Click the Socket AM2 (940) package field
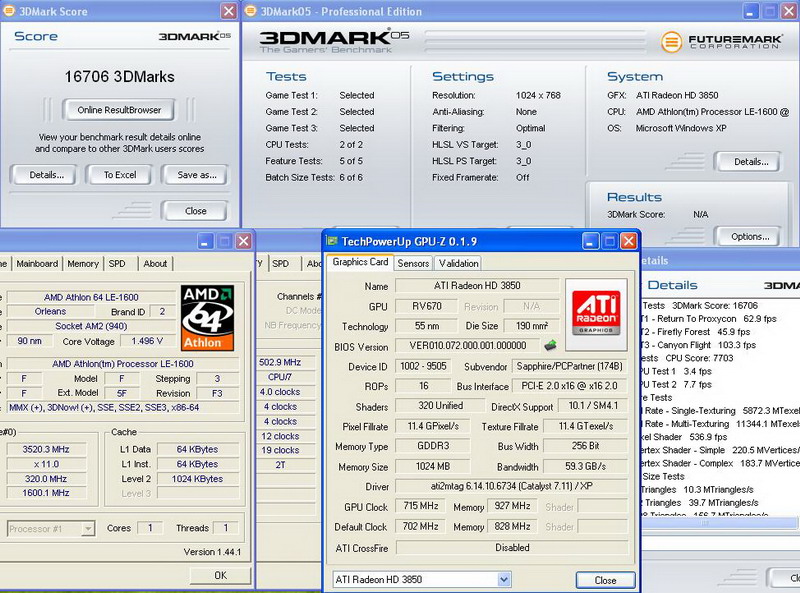The height and width of the screenshot is (593, 800). [91, 326]
